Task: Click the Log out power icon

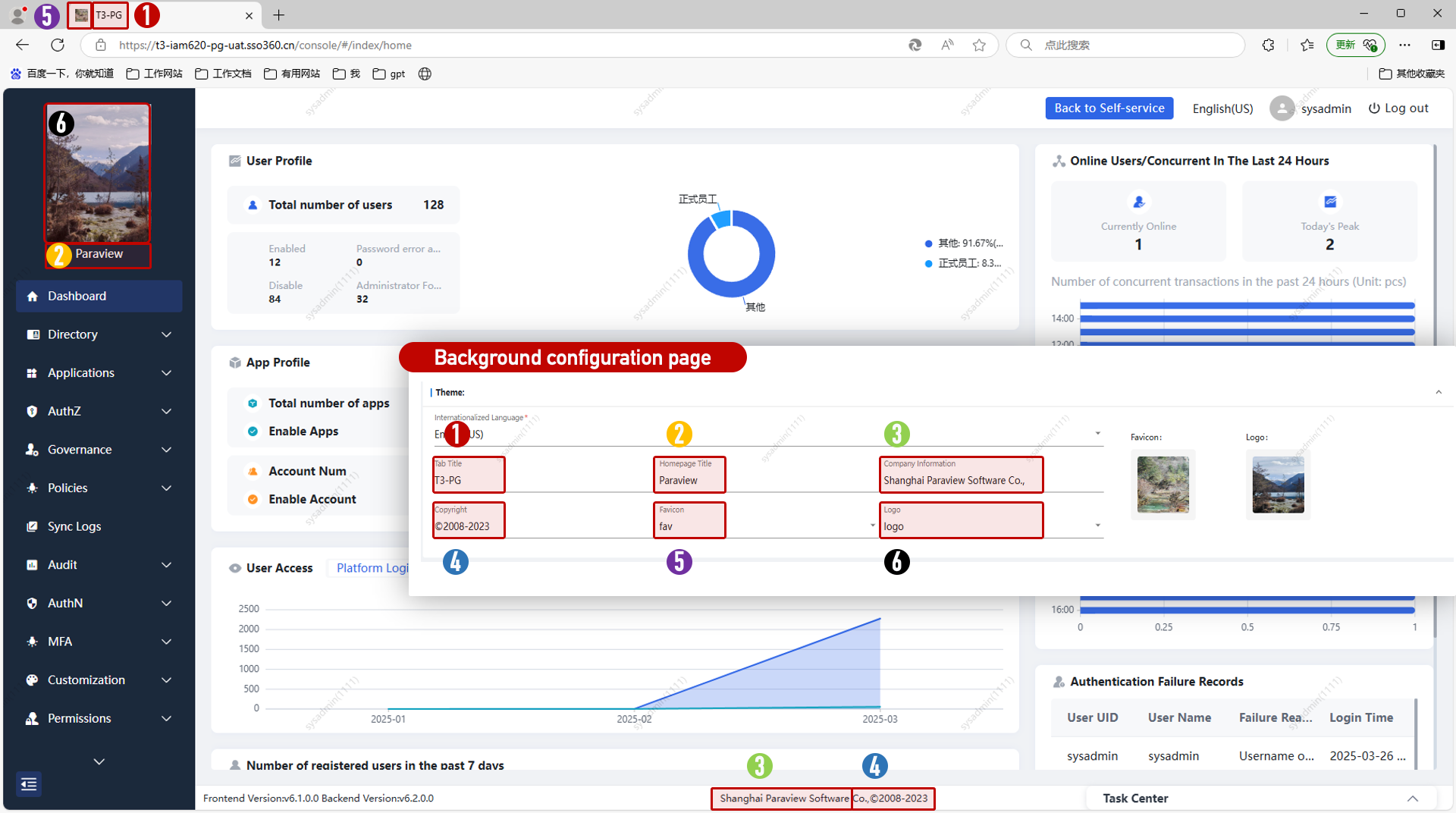Action: (1373, 108)
